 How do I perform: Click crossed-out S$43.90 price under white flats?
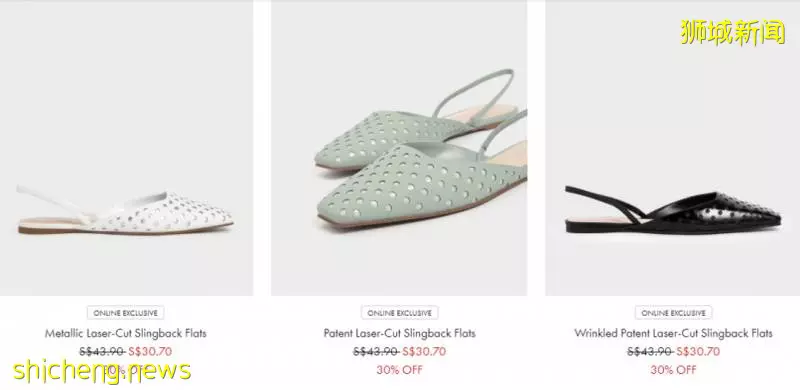click(102, 351)
